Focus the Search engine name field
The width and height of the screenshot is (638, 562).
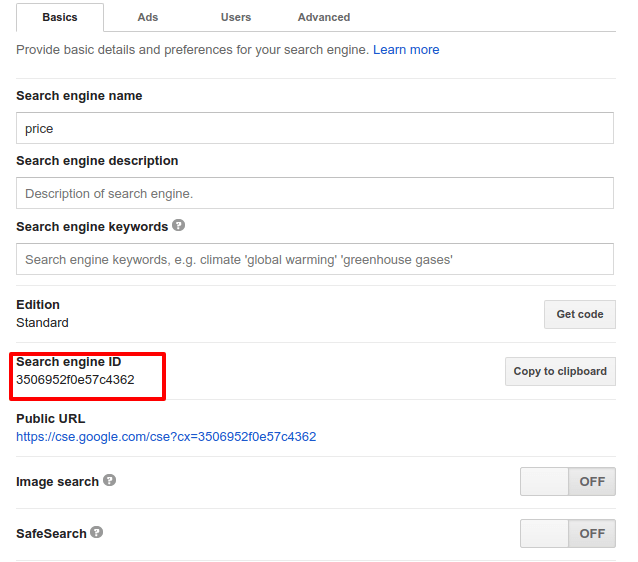[x=314, y=128]
